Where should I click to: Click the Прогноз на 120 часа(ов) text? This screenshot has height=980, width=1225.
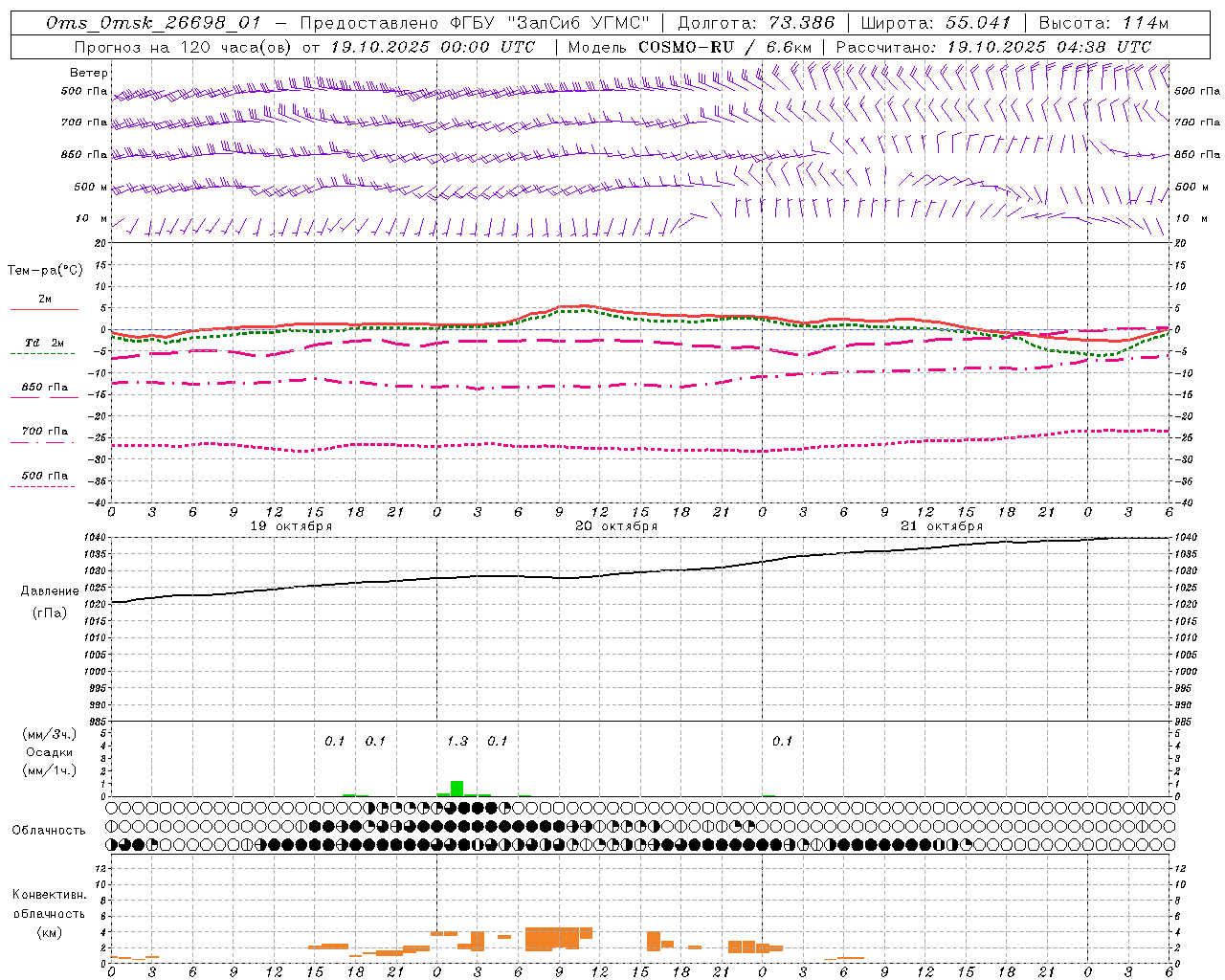[184, 47]
